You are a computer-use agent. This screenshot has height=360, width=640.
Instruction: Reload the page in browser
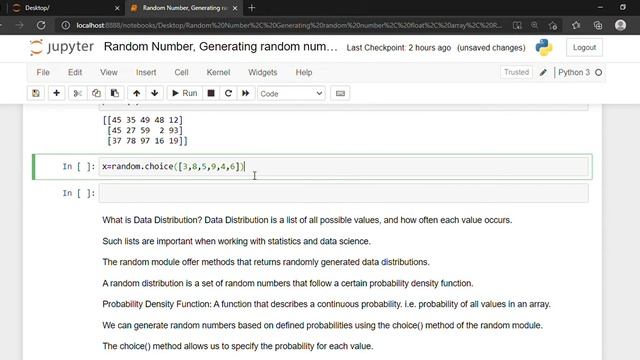tap(41, 25)
